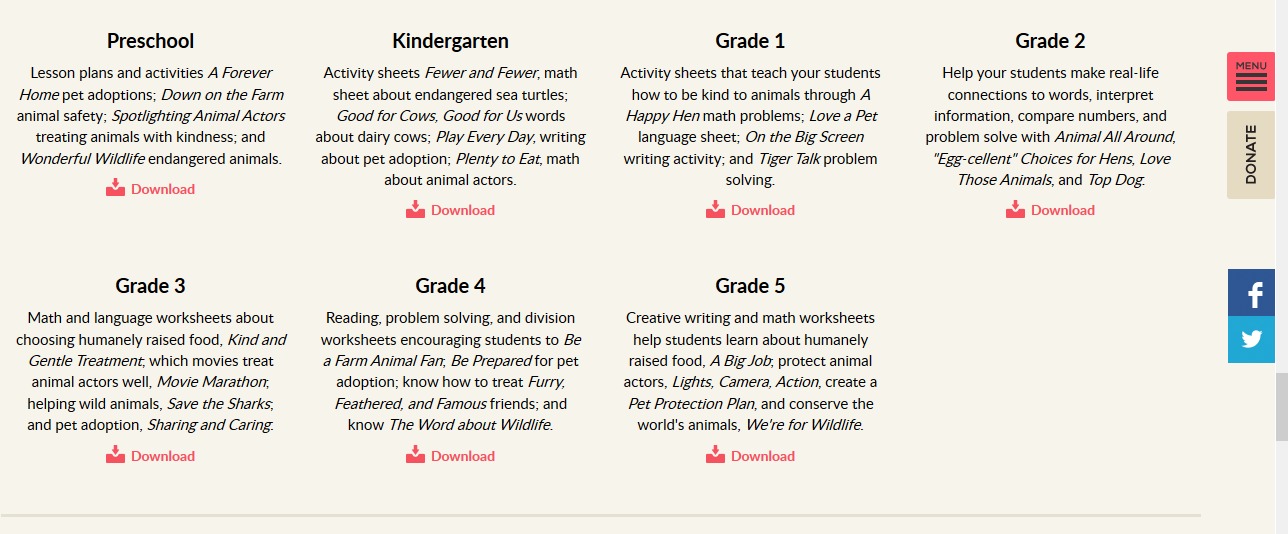The width and height of the screenshot is (1288, 534).
Task: Download the Grade 5 worksheets link
Action: (763, 456)
